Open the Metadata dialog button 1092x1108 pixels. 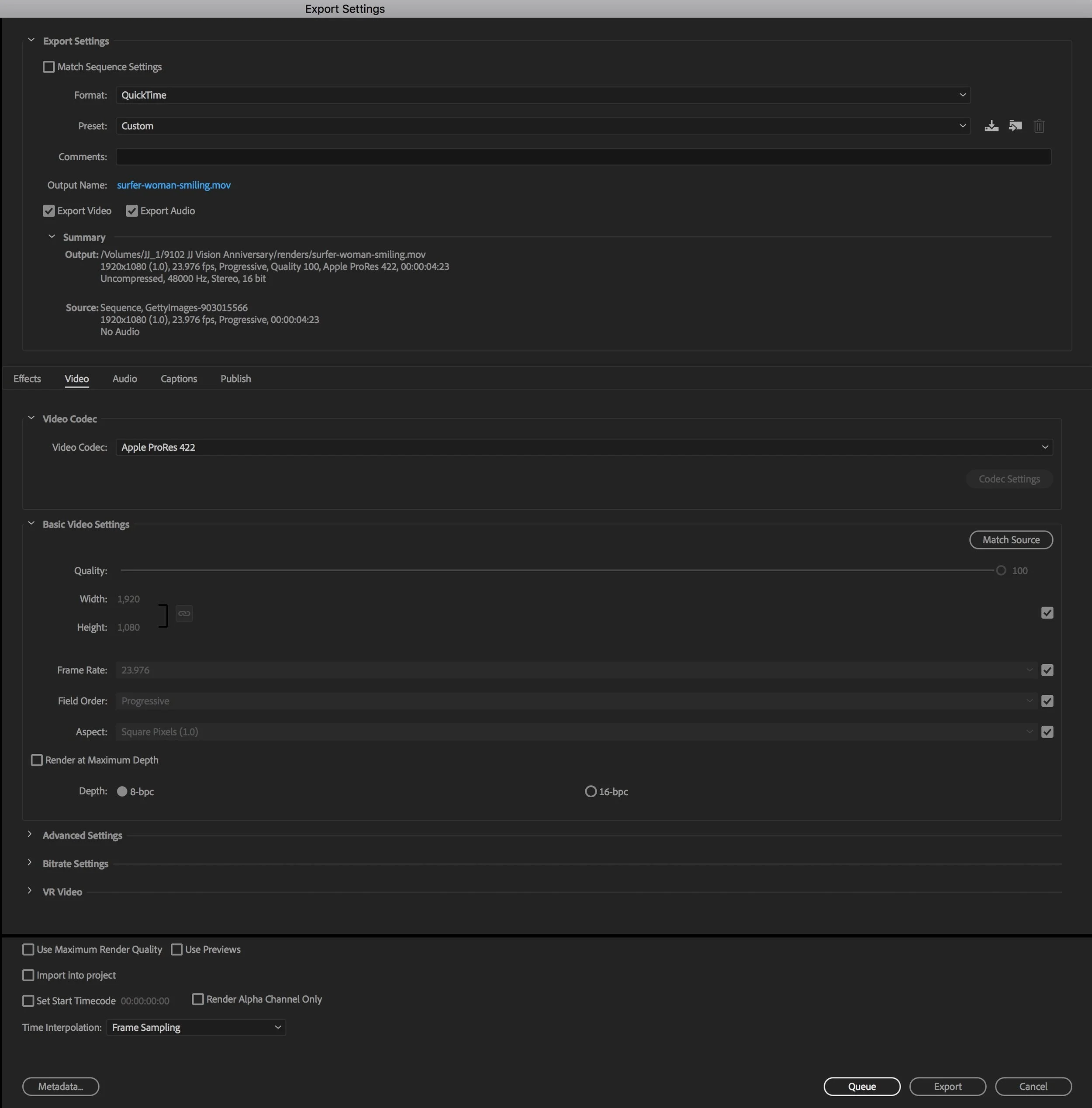tap(60, 1086)
